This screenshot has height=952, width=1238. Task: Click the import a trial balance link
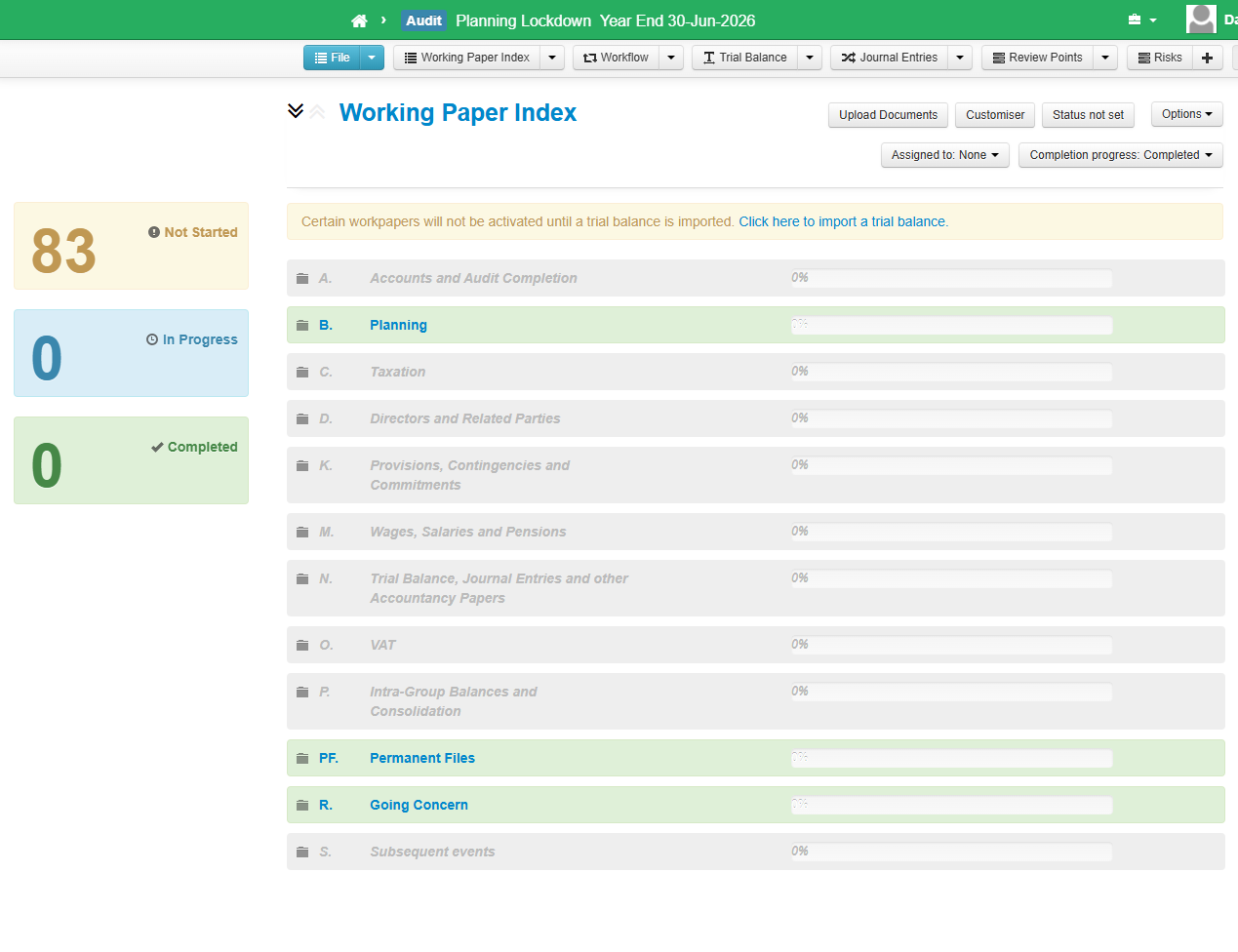pyautogui.click(x=843, y=221)
